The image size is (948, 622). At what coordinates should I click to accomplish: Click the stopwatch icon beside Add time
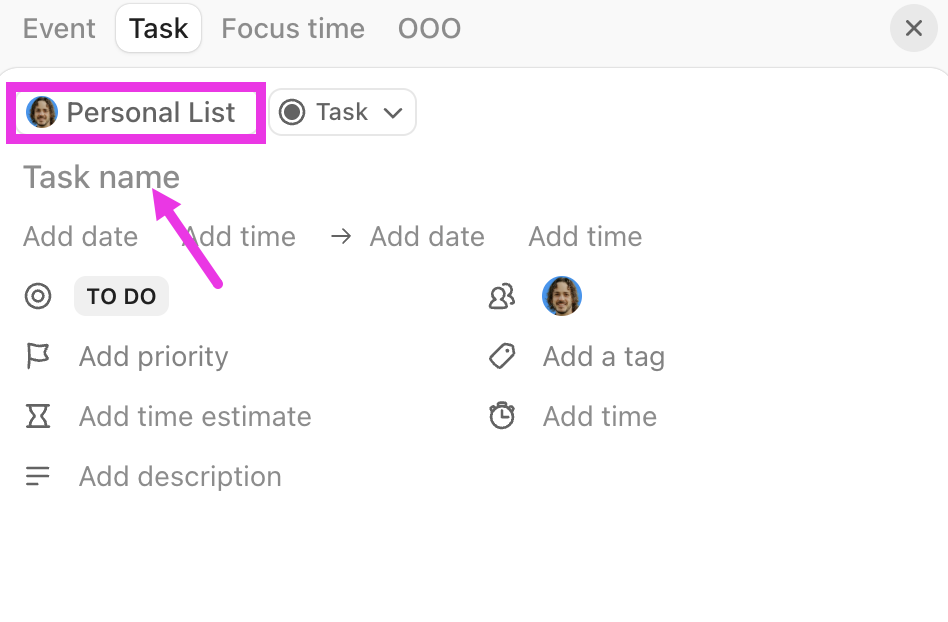(x=501, y=416)
